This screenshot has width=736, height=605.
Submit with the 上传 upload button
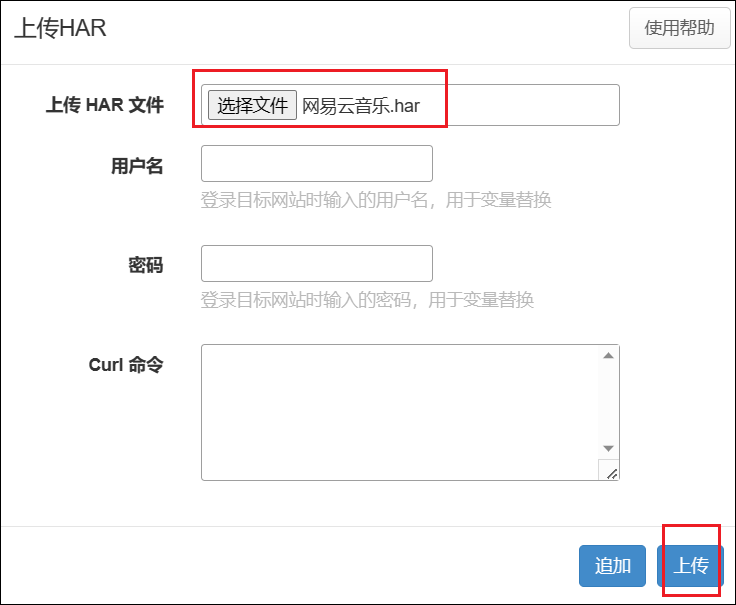(690, 566)
